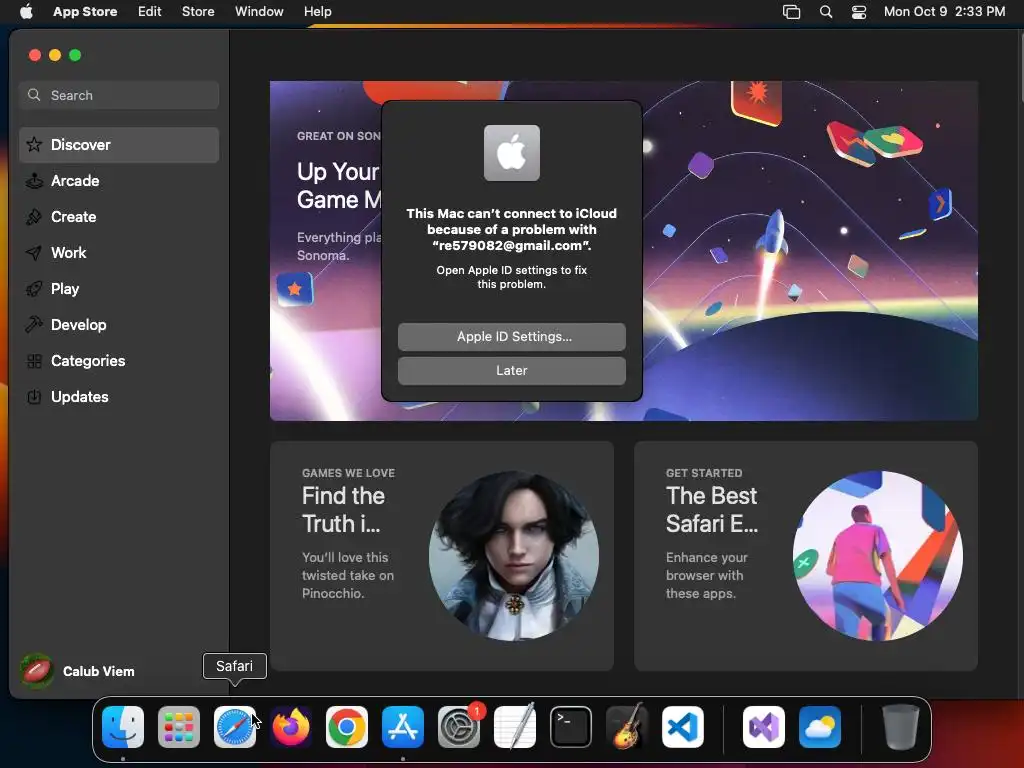Select the Develop category
Screen dimensions: 1024x768
[119, 325]
